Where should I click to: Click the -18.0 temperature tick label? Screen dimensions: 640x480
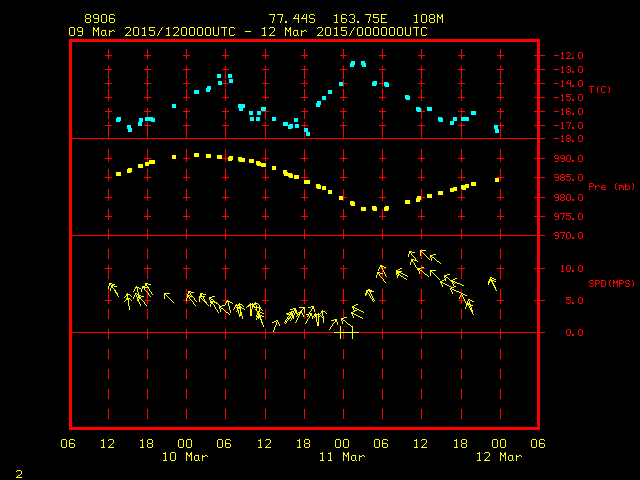(567, 139)
